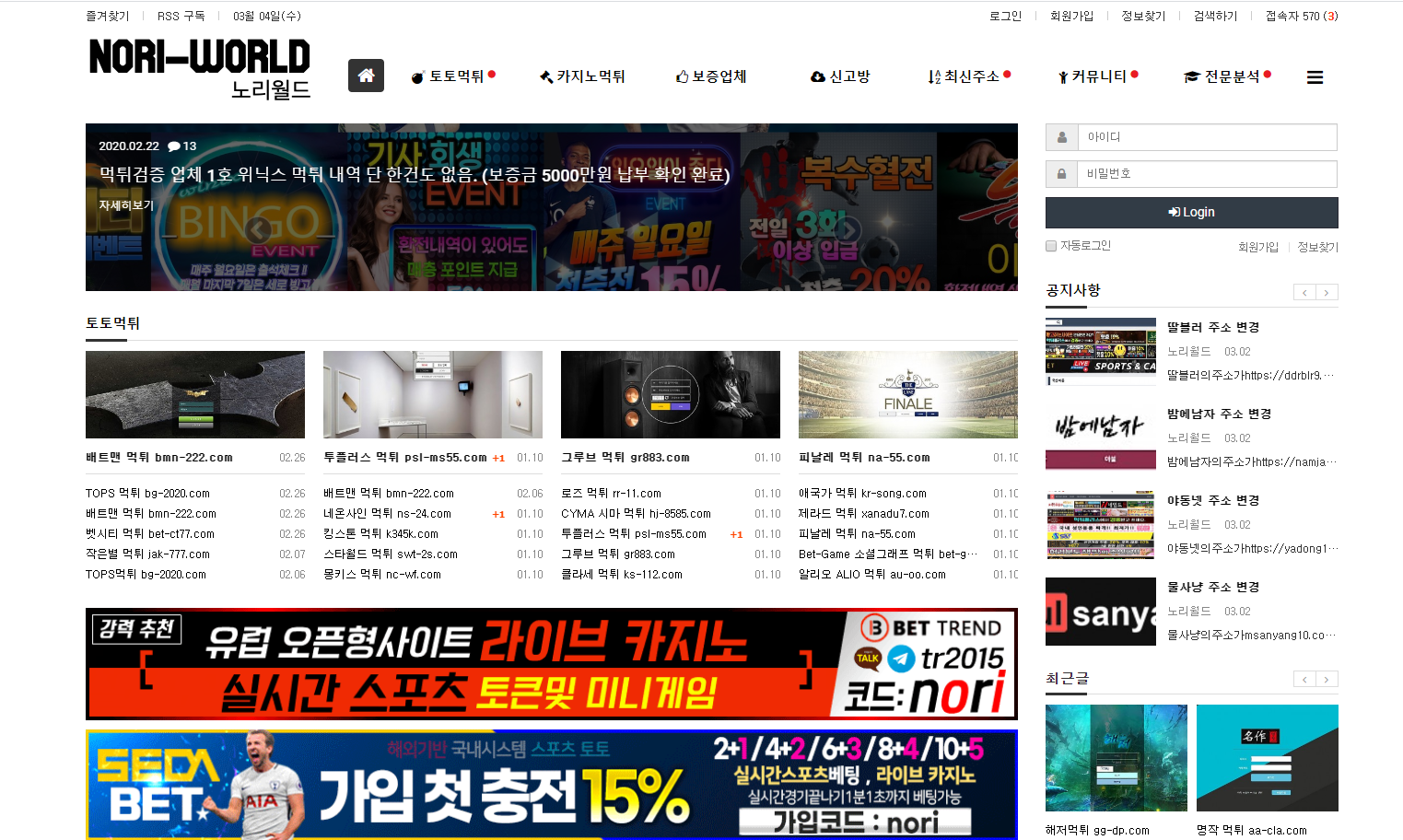This screenshot has width=1403, height=840.
Task: Focus the 비밀번호 input field
Action: tap(1207, 174)
